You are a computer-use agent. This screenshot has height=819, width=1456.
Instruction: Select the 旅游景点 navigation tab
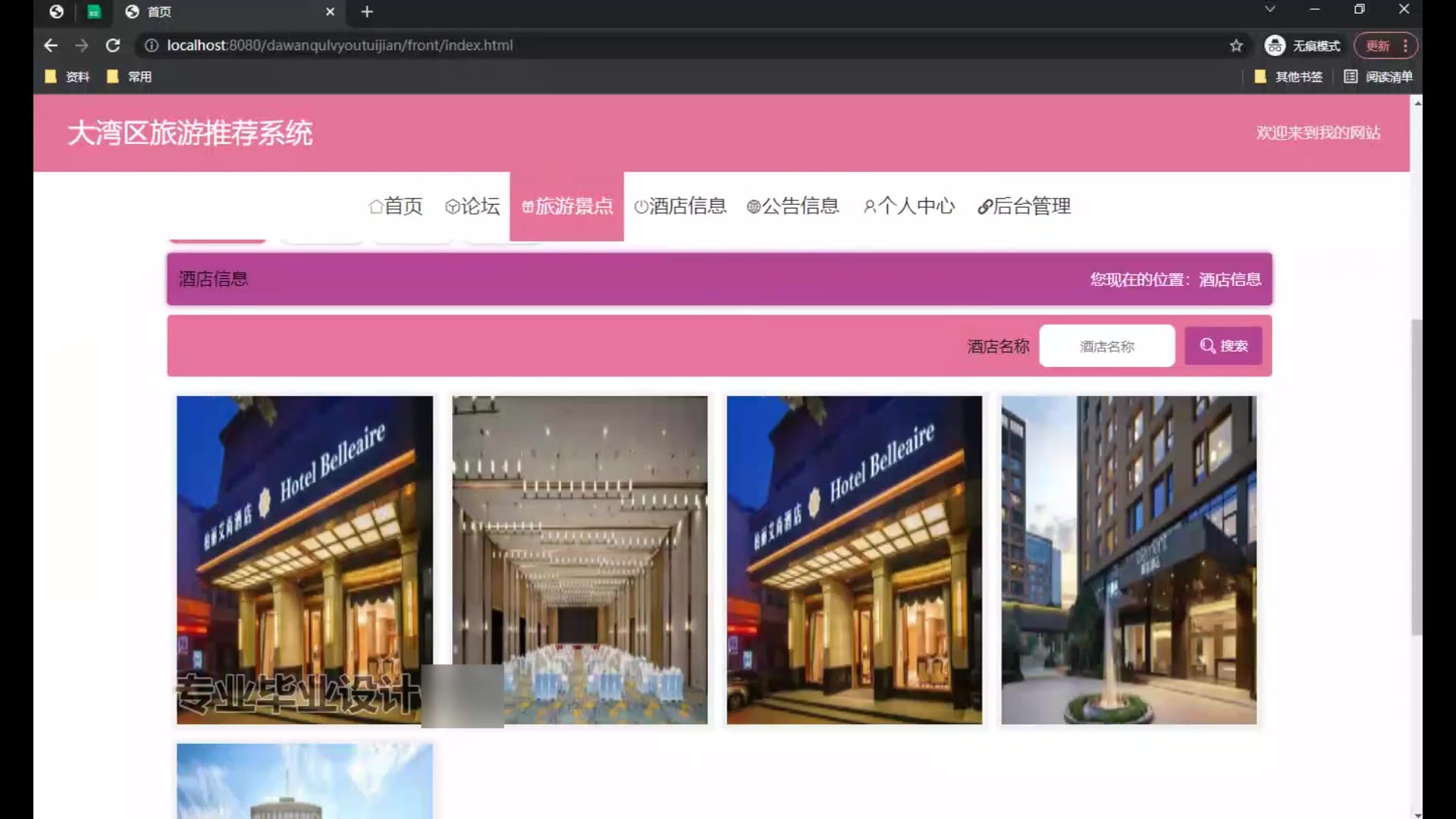coord(566,206)
